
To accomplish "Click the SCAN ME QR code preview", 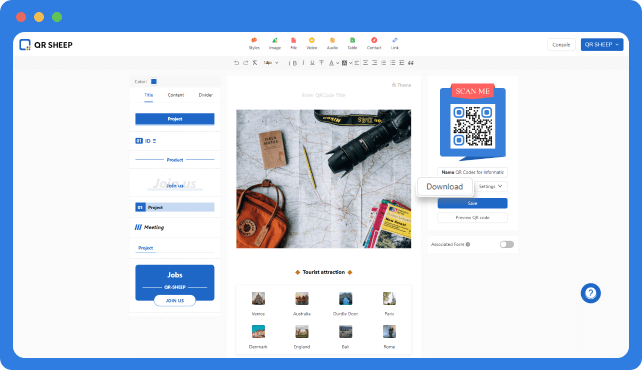I will point(472,122).
